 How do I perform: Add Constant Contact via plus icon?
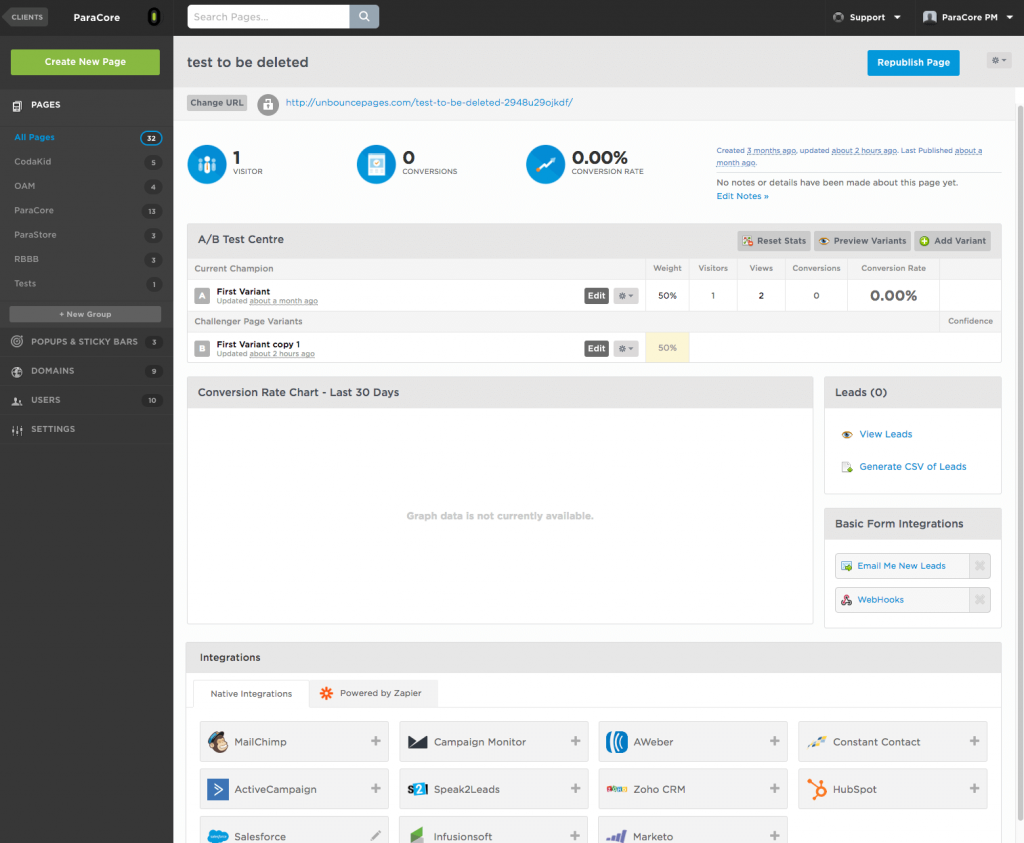[974, 741]
